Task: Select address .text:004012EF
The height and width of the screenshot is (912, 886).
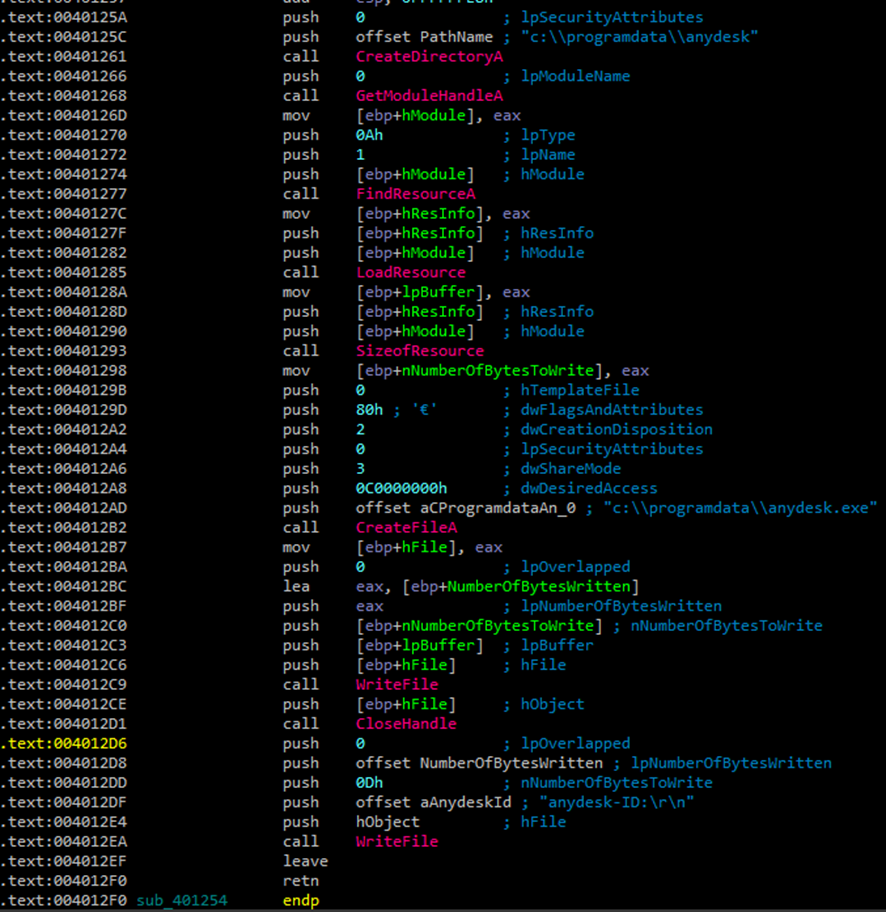Action: coord(63,861)
